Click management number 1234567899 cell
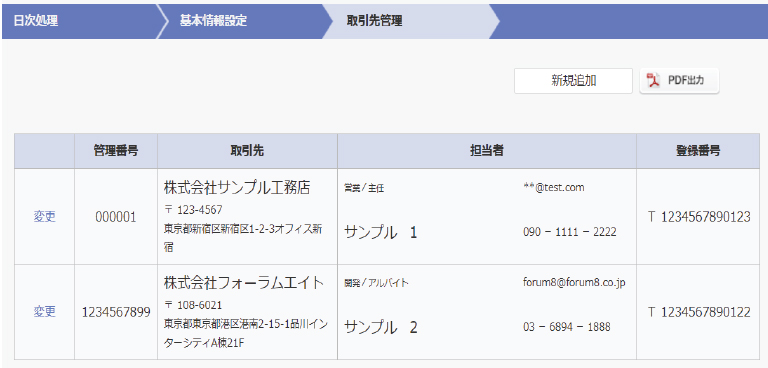 [x=116, y=312]
